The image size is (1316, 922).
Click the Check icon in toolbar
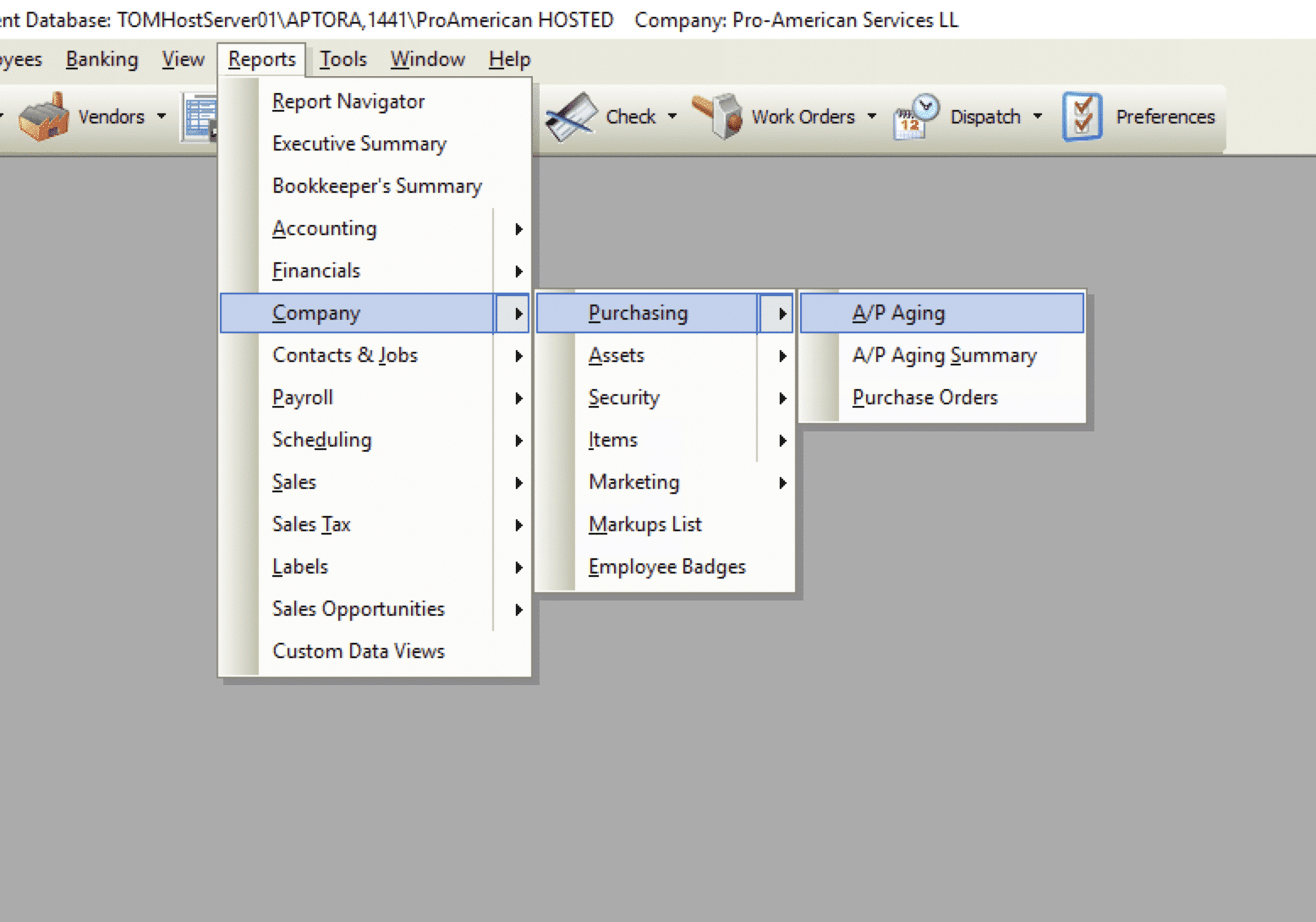click(x=572, y=117)
